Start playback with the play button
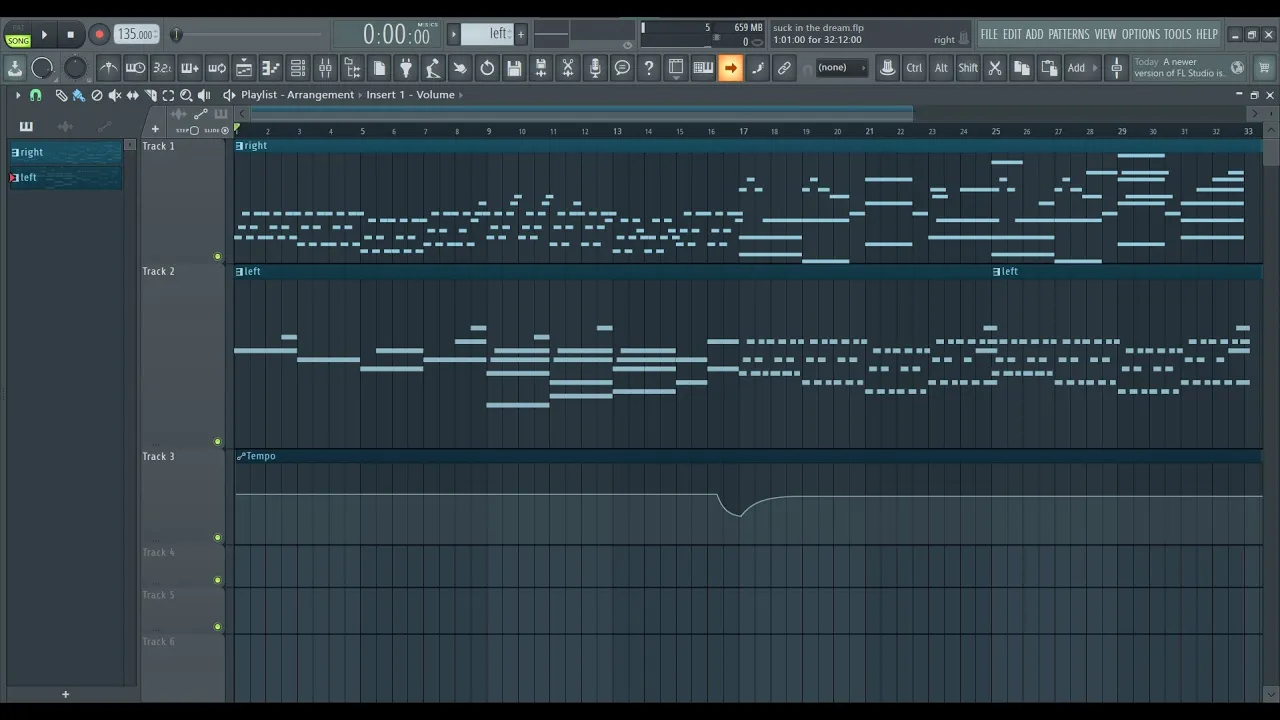Image resolution: width=1280 pixels, height=720 pixels. [44, 35]
